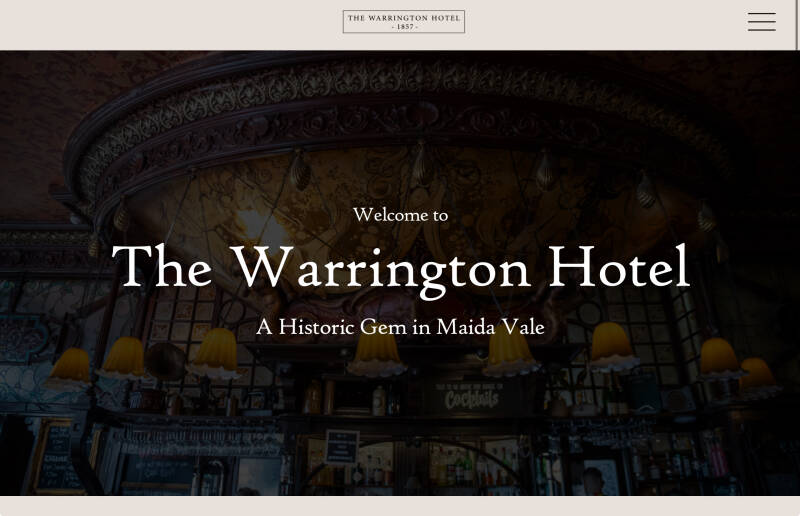Click the 1857 text in logo

click(405, 27)
